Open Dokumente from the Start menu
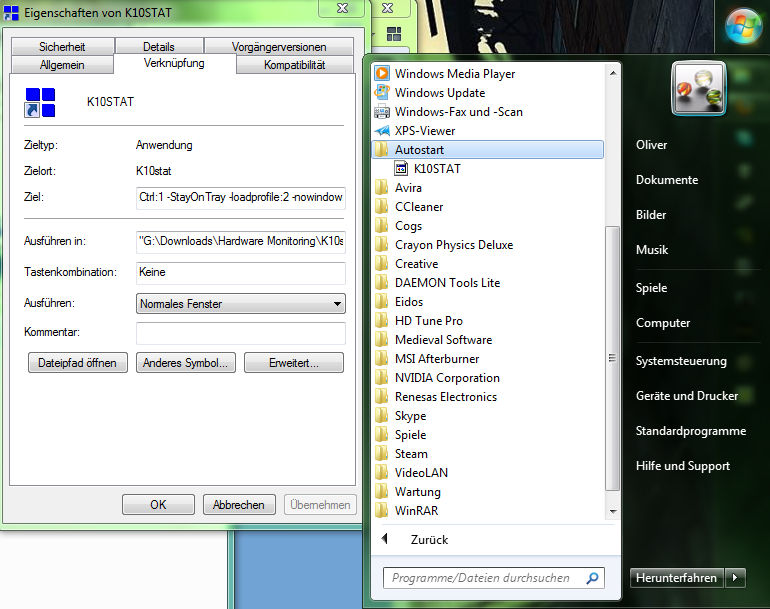 tap(667, 180)
